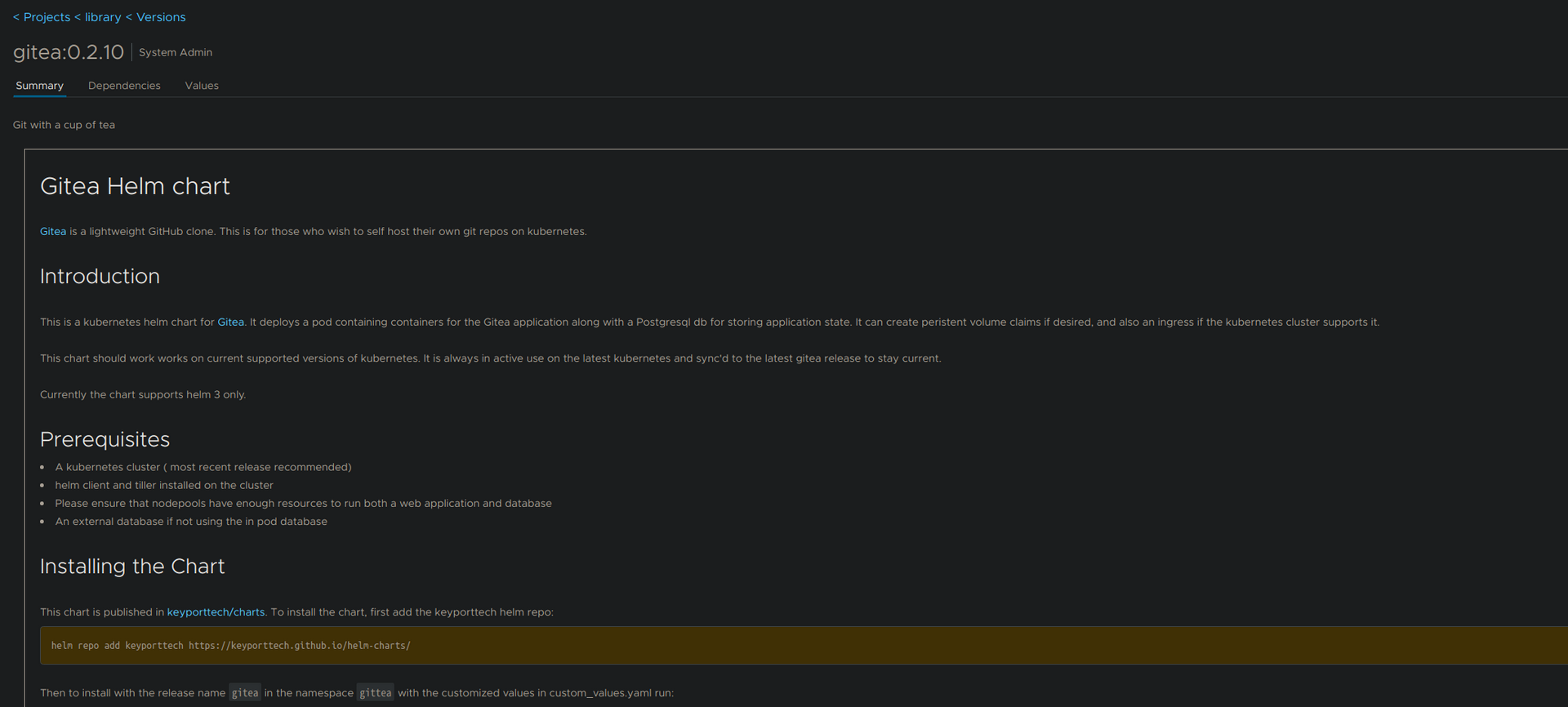
Task: Open the Gitea link in Introduction section
Action: click(x=231, y=322)
